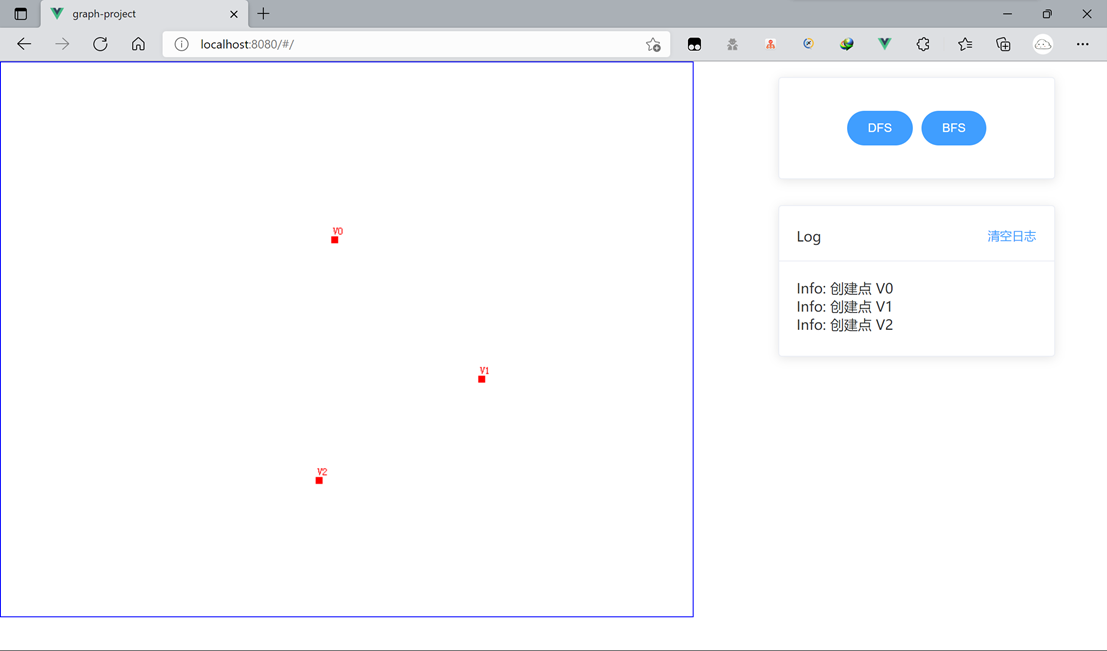The height and width of the screenshot is (651, 1107).
Task: Click the black square-eyed extension icon
Action: 694,44
